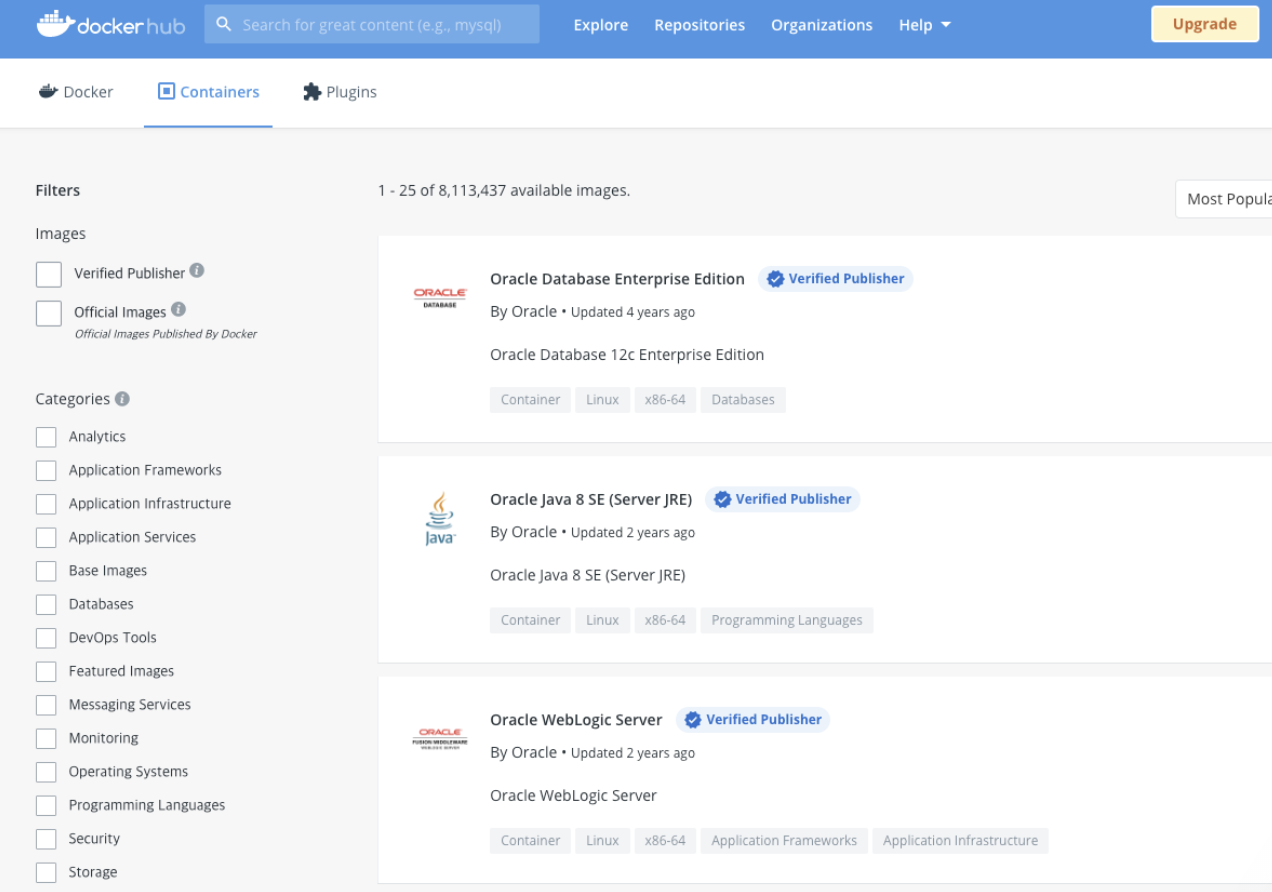The width and height of the screenshot is (1272, 892).
Task: Open Oracle Java 8 SE (Server JRE) title
Action: [591, 499]
